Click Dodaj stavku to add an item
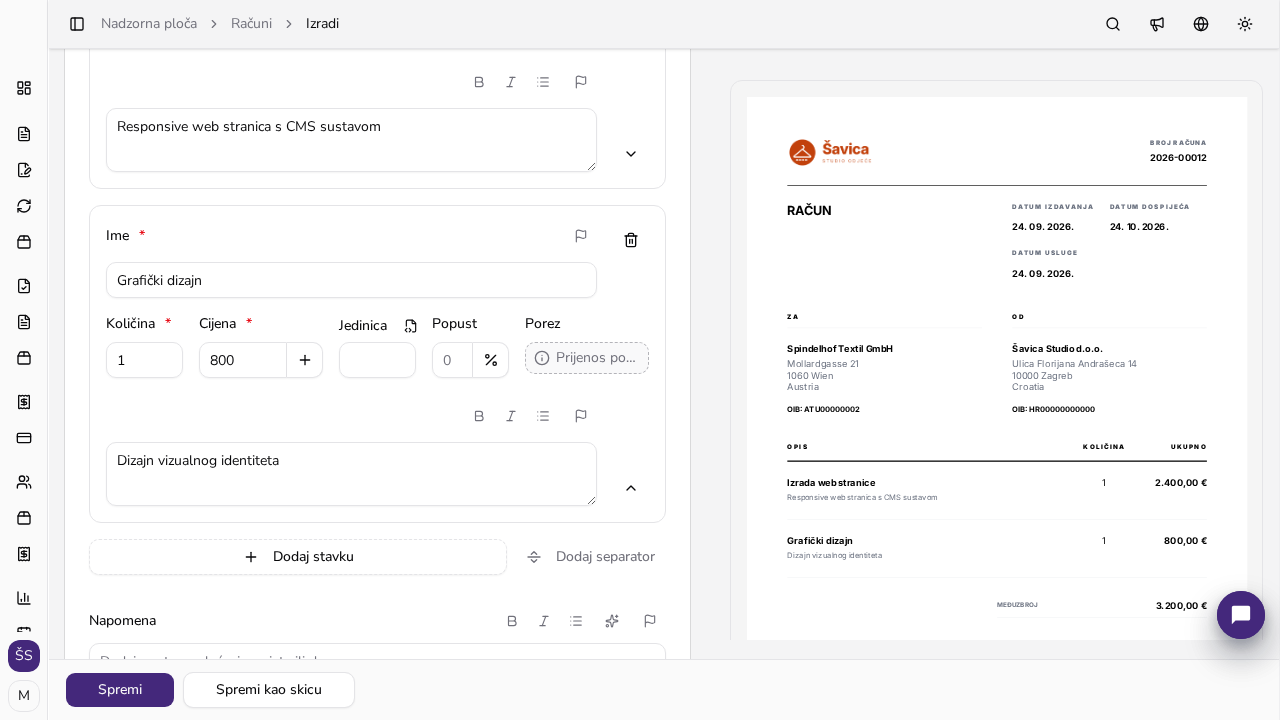The height and width of the screenshot is (720, 1280). [298, 557]
